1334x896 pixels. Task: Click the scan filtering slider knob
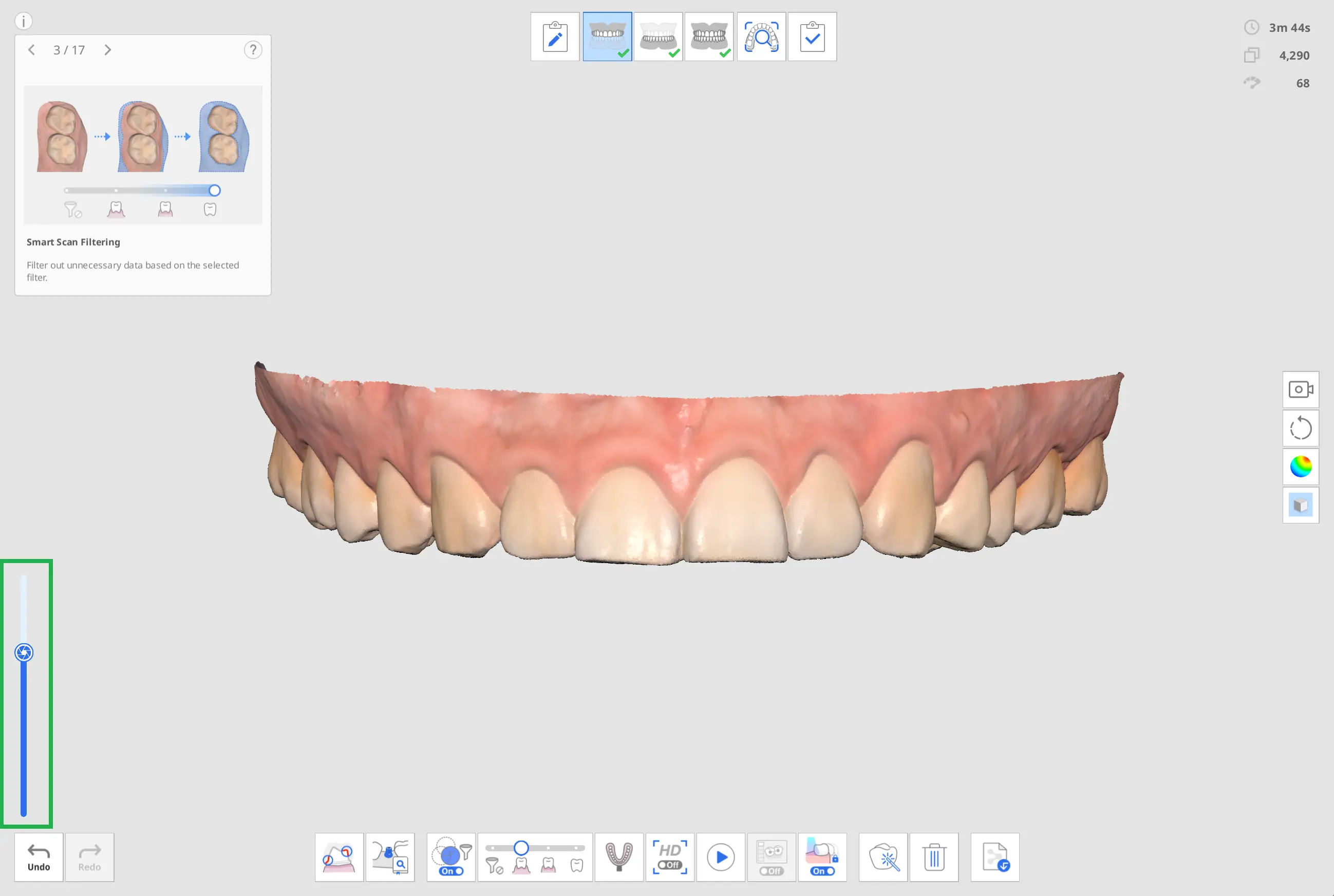(520, 848)
